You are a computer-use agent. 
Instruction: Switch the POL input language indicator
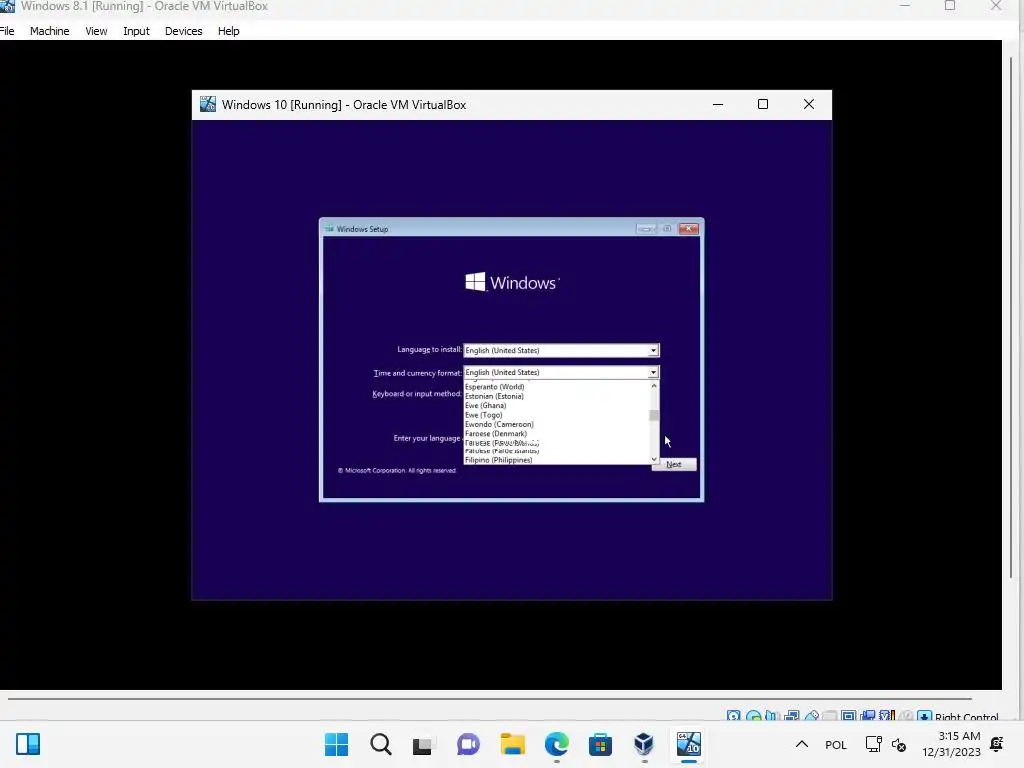pyautogui.click(x=836, y=745)
